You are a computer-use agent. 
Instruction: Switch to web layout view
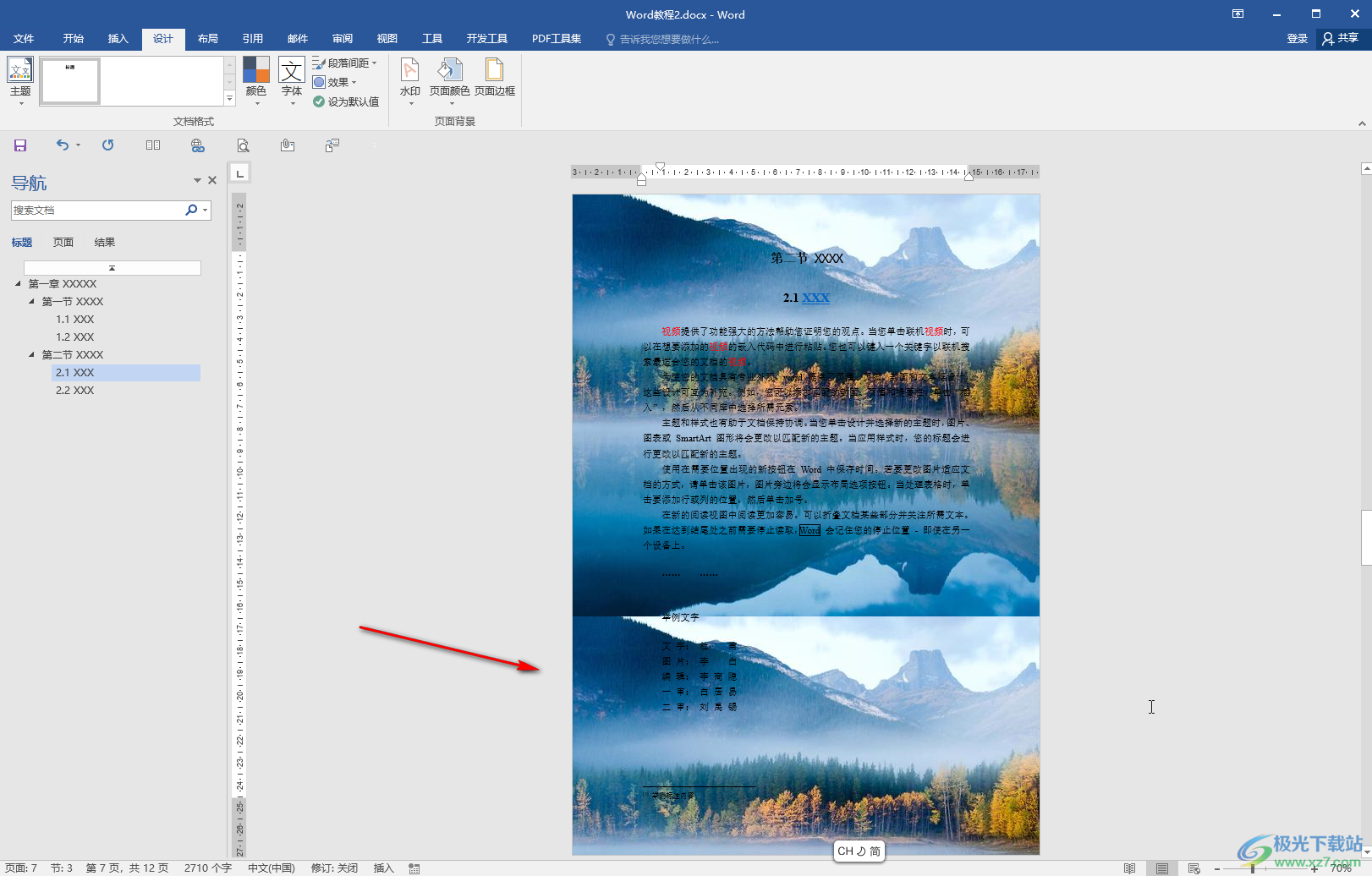point(1194,868)
